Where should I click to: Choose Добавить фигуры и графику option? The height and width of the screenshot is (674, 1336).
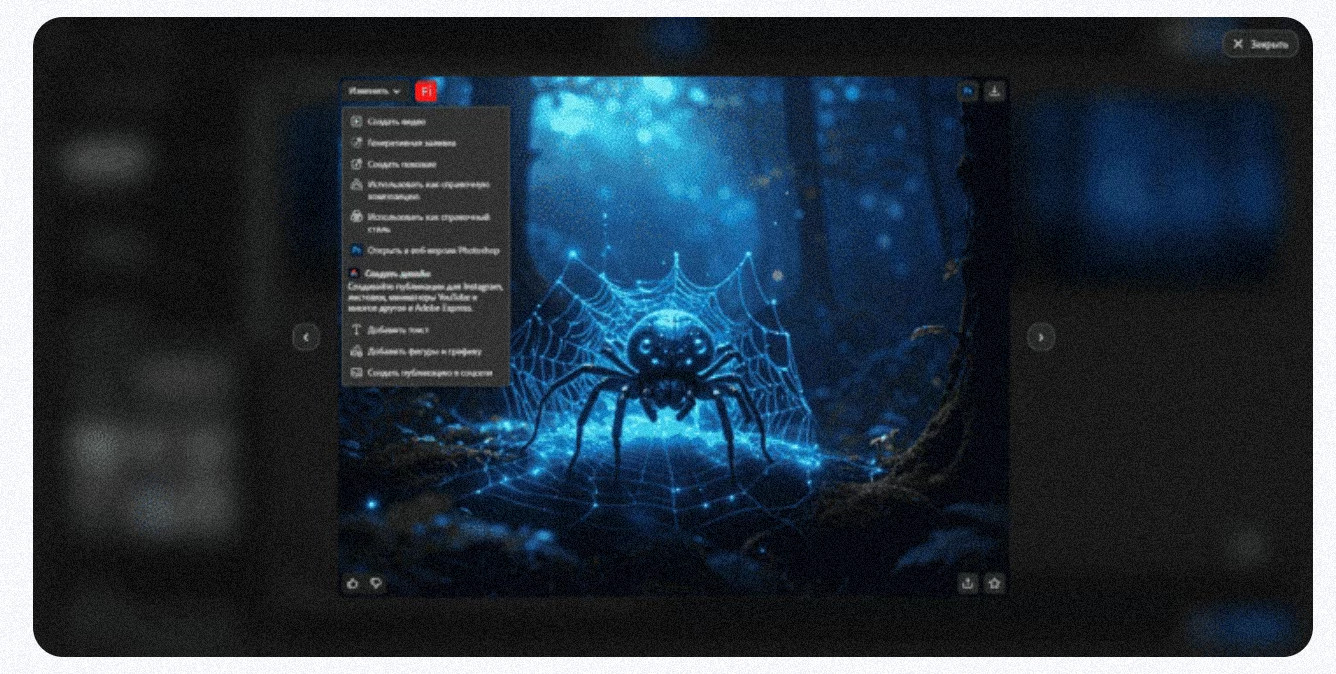pos(423,351)
